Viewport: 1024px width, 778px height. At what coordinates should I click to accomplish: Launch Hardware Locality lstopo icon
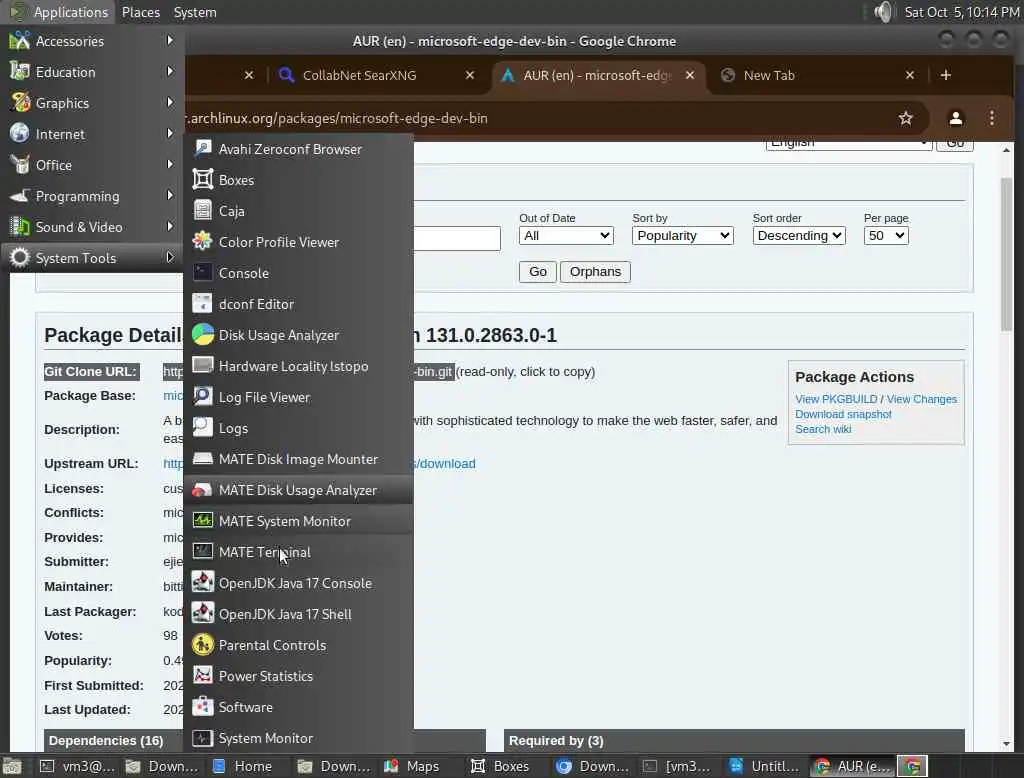pyautogui.click(x=202, y=366)
